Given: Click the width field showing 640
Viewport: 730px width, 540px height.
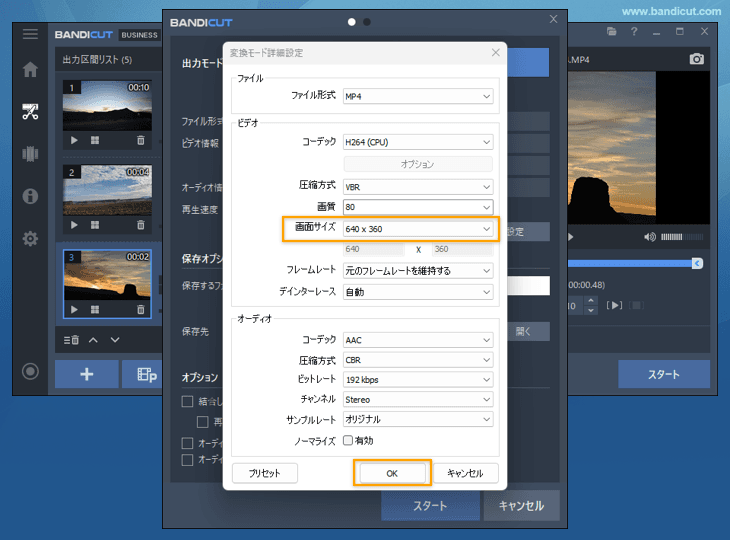Looking at the screenshot, I should tap(374, 249).
